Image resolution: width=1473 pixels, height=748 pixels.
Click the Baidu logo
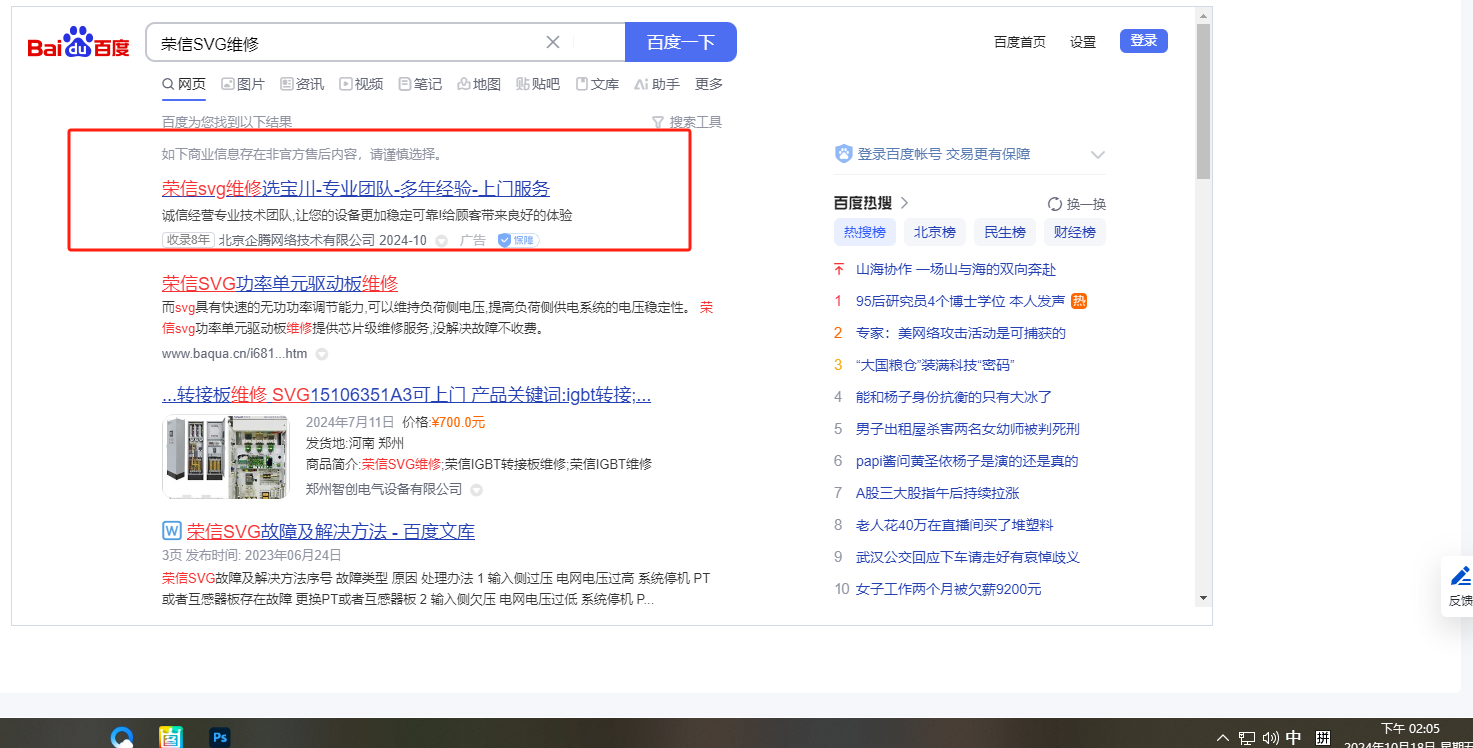[78, 43]
